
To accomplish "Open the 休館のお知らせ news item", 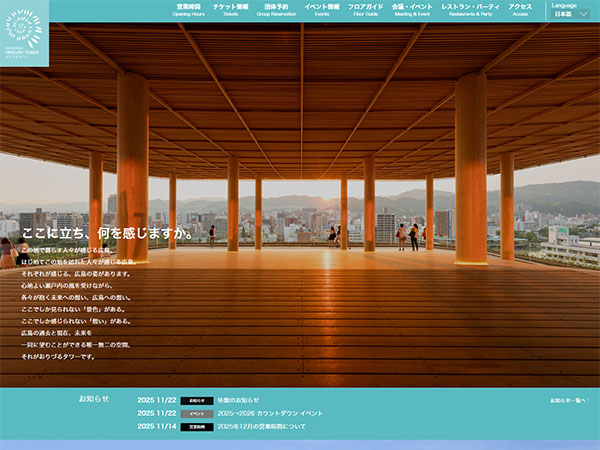I will 238,400.
